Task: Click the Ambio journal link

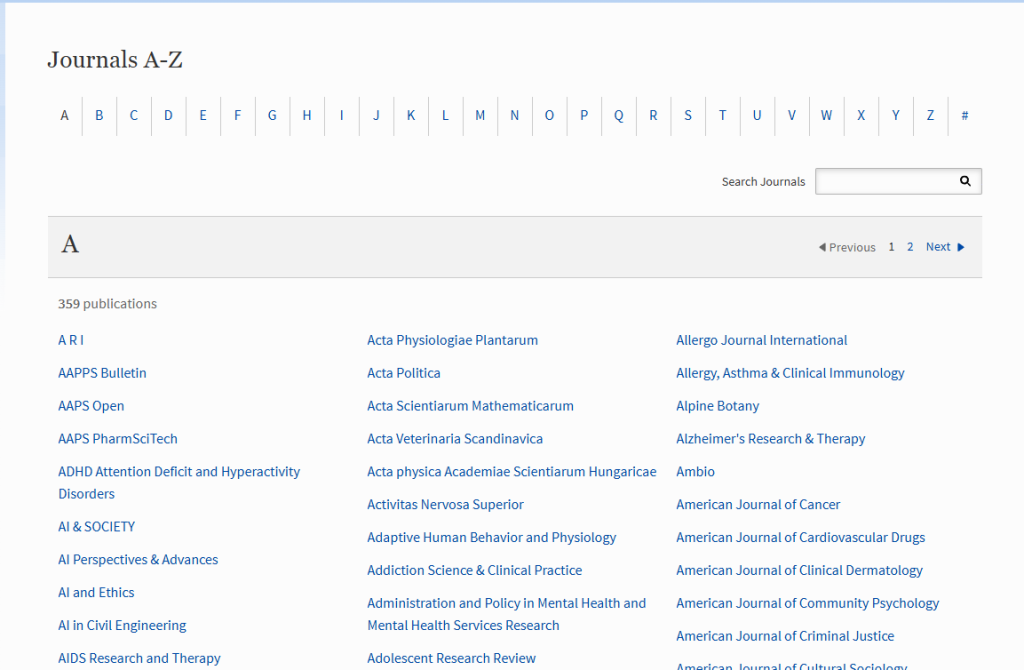Action: point(695,472)
